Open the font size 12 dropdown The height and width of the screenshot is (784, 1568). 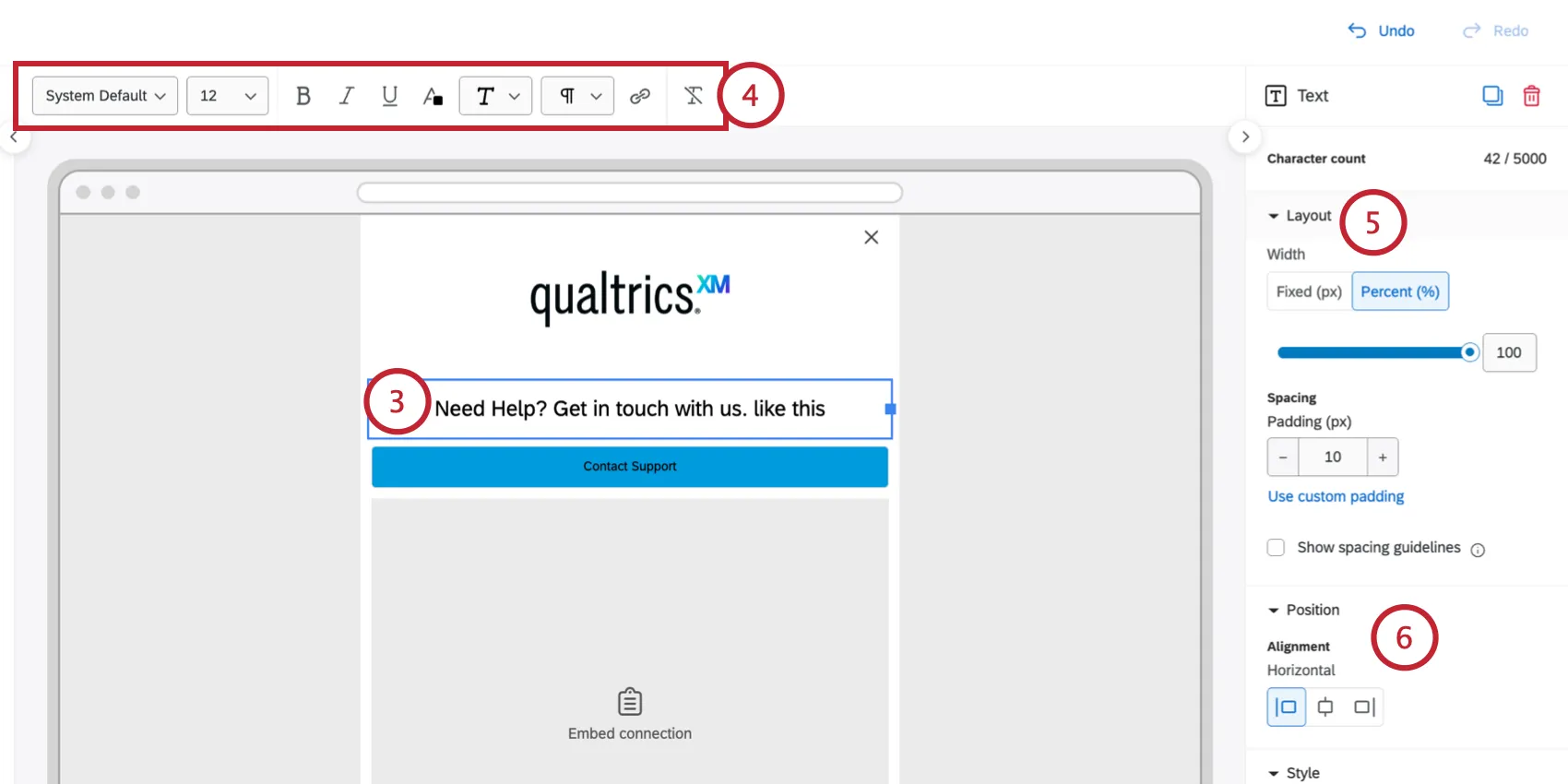pos(228,96)
